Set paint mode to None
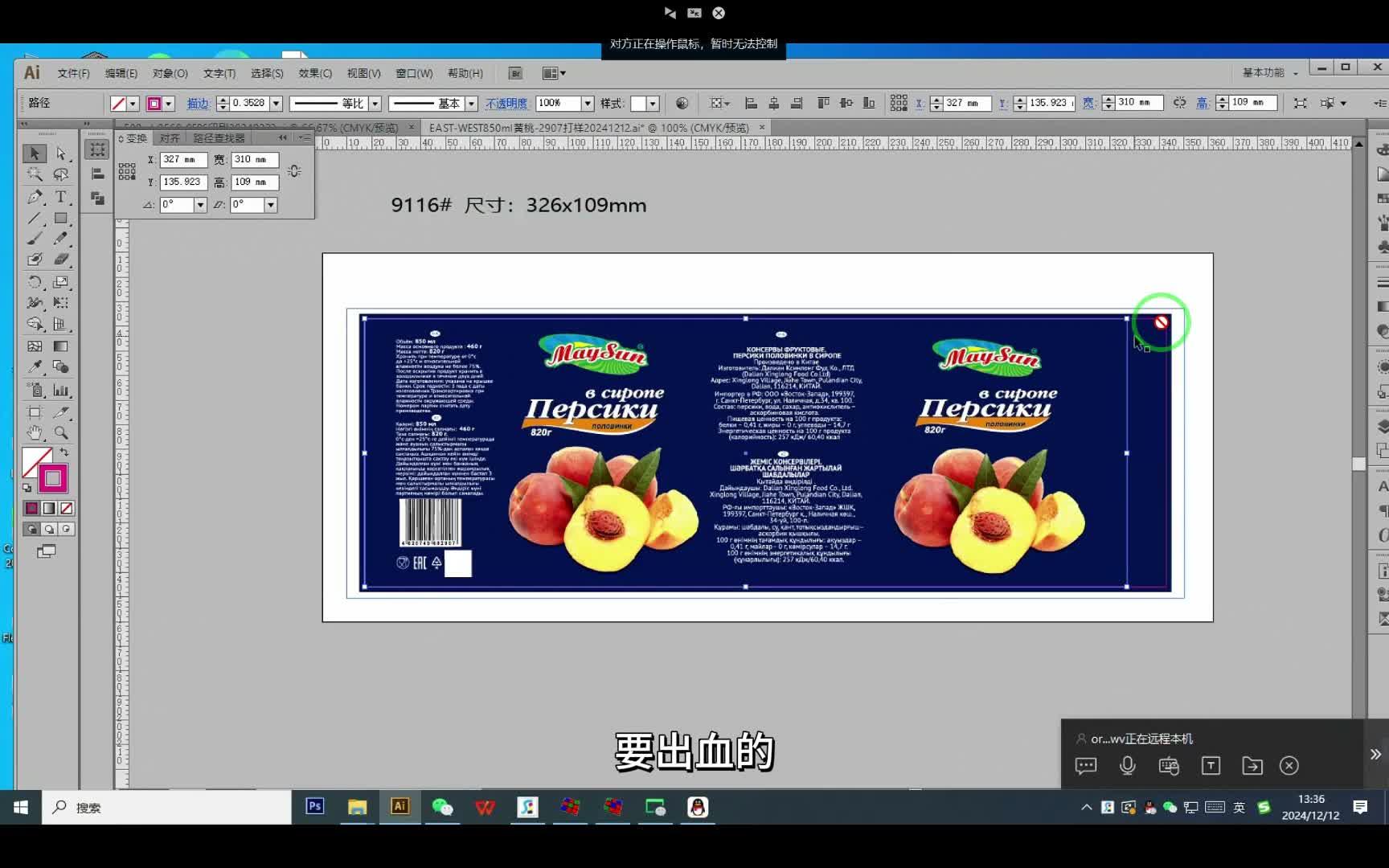This screenshot has width=1389, height=868. tap(67, 508)
